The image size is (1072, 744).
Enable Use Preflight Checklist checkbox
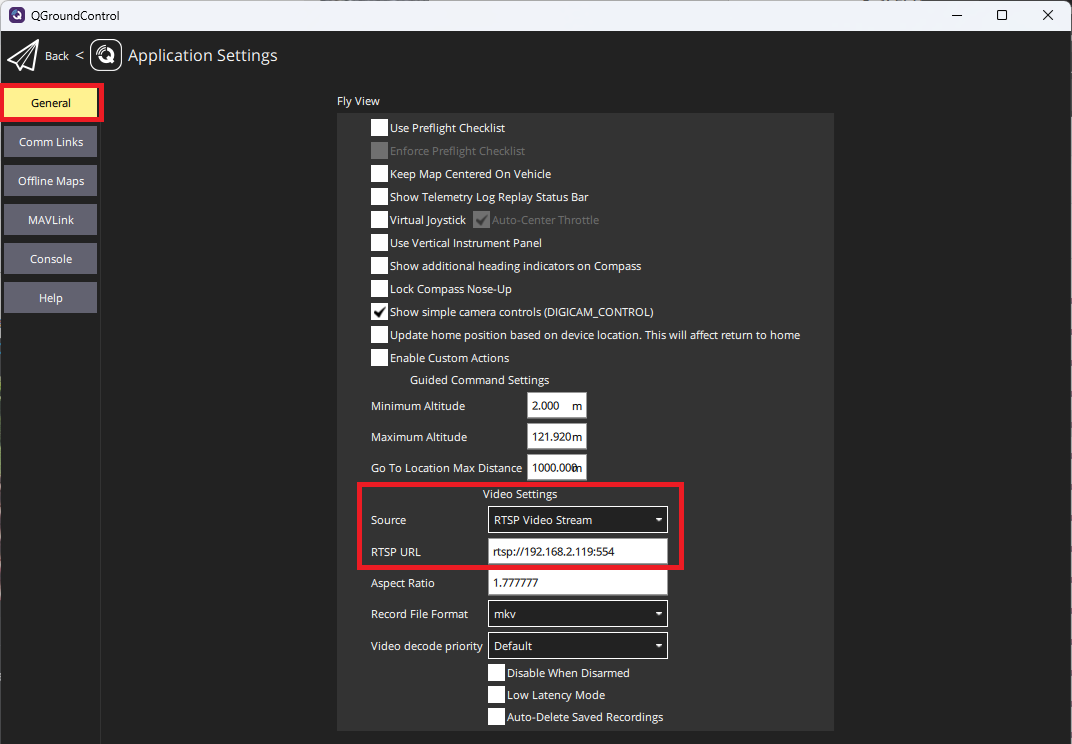379,128
